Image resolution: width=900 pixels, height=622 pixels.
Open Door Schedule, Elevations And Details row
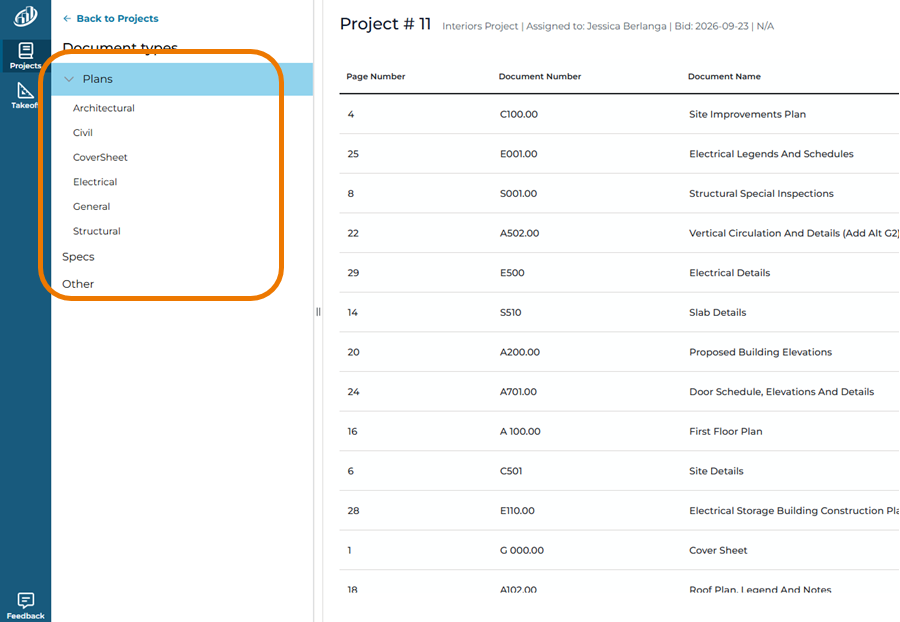pyautogui.click(x=619, y=391)
